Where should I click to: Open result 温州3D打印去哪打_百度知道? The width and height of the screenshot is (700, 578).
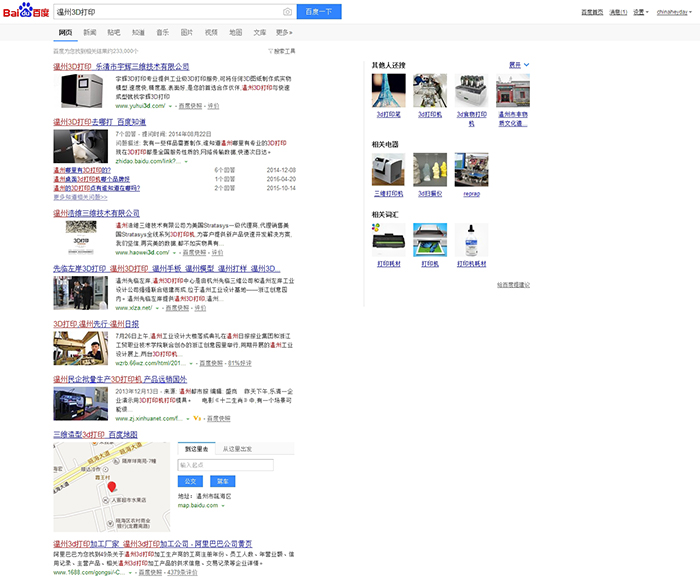pos(100,122)
